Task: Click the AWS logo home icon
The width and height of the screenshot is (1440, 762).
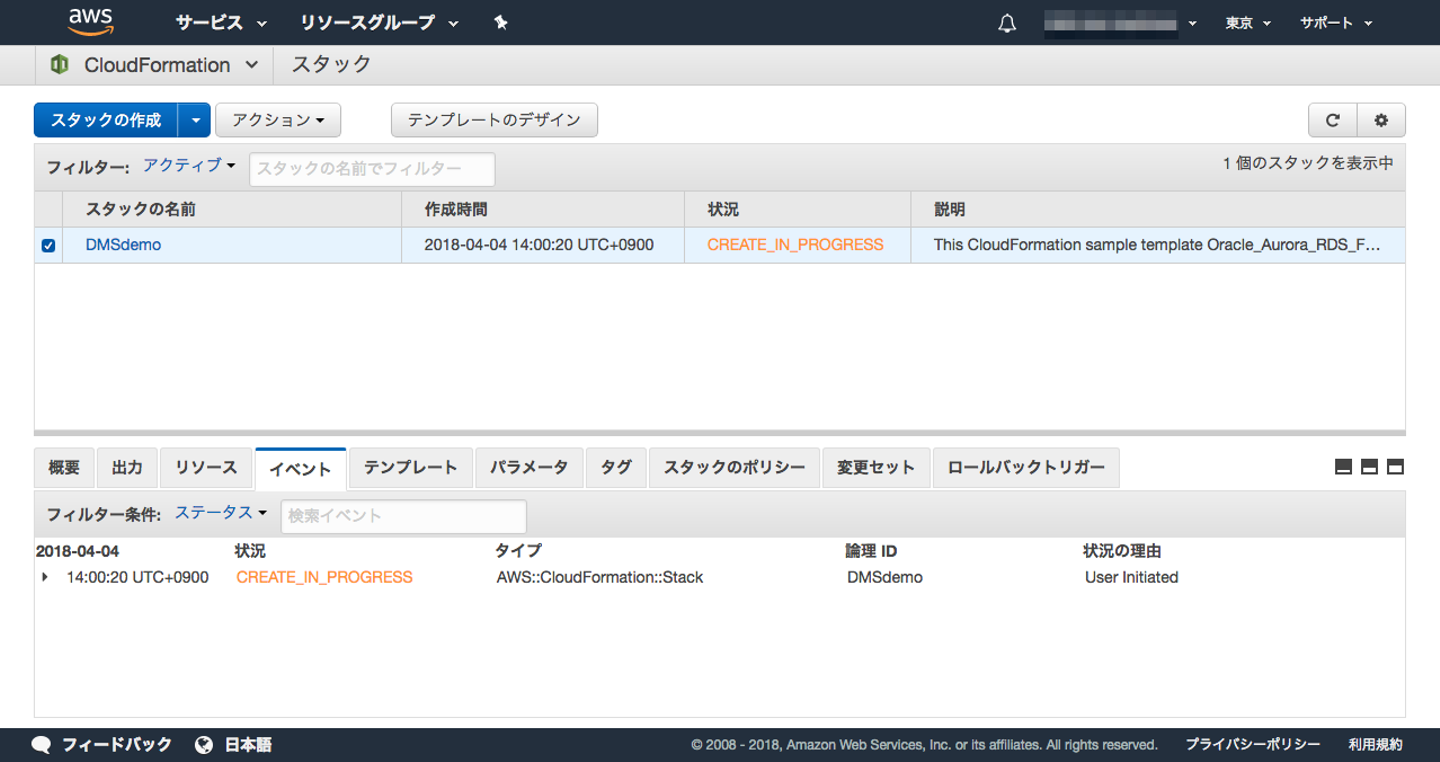Action: (x=91, y=22)
